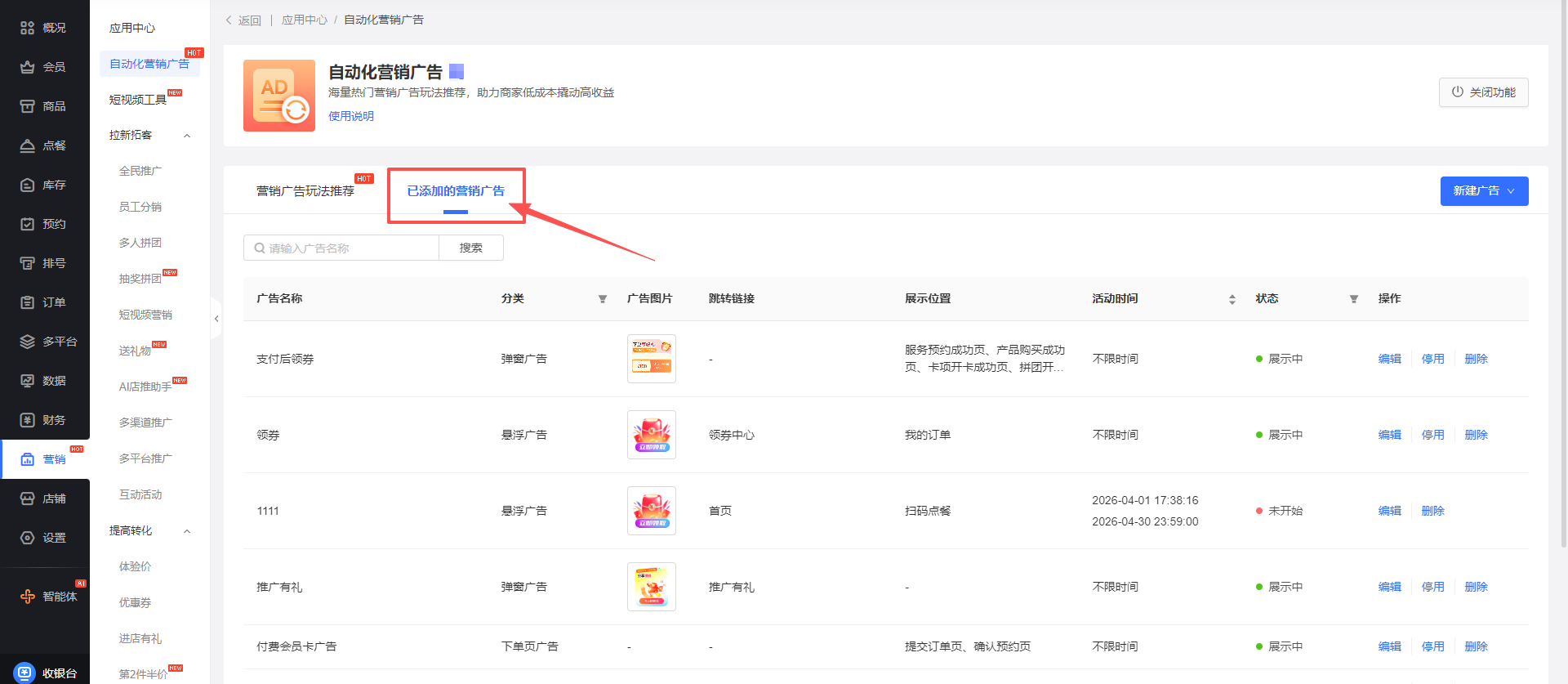
Task: Open the 新建广告 dropdown
Action: click(x=1483, y=191)
